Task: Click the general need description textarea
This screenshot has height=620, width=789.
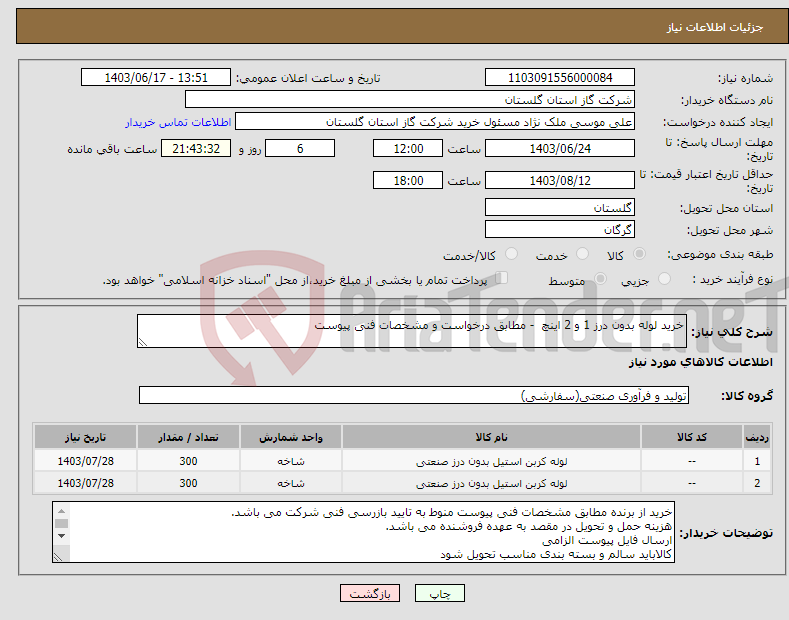Action: pyautogui.click(x=412, y=331)
